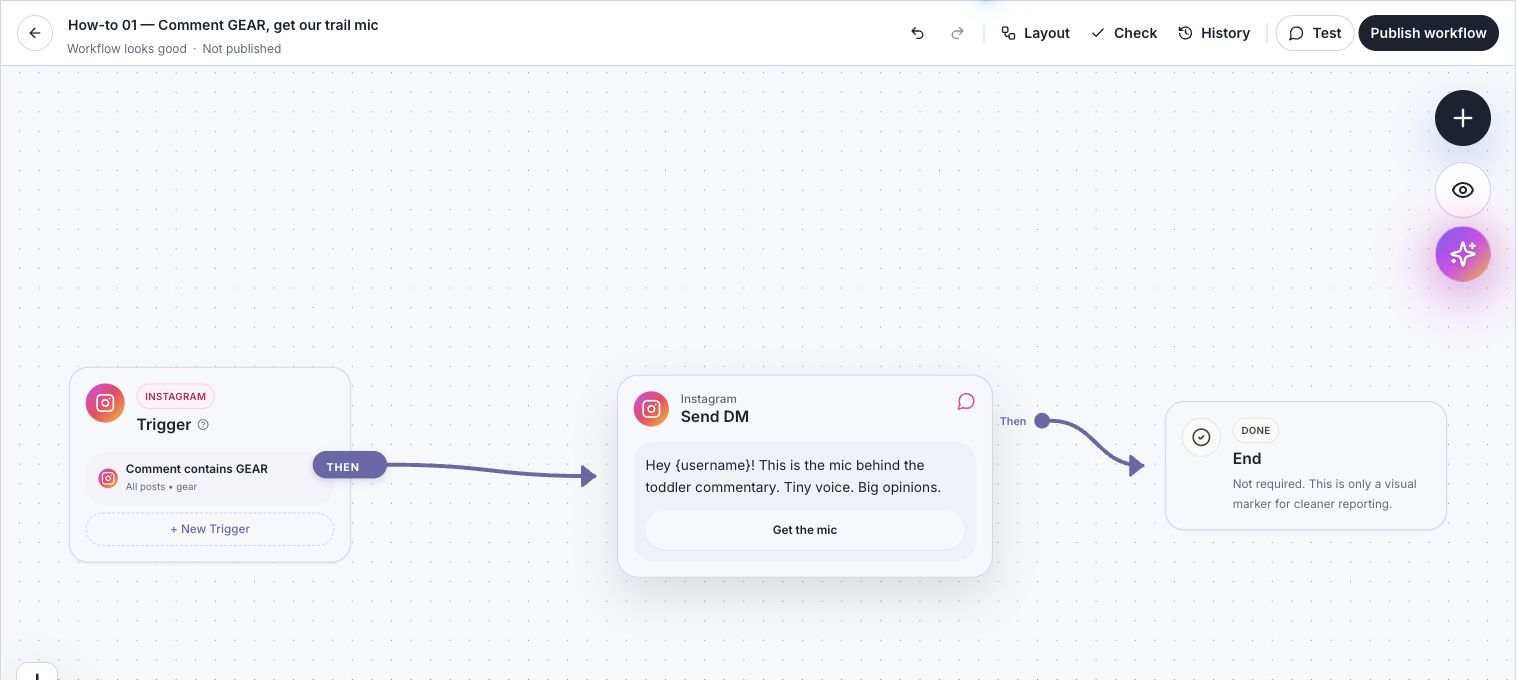Run the workflow Check

click(1123, 33)
